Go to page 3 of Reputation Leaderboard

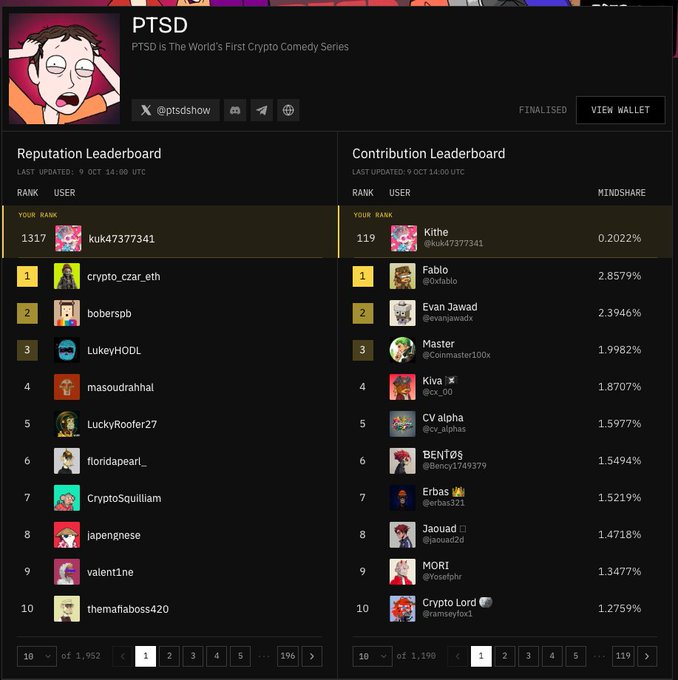pyautogui.click(x=193, y=656)
